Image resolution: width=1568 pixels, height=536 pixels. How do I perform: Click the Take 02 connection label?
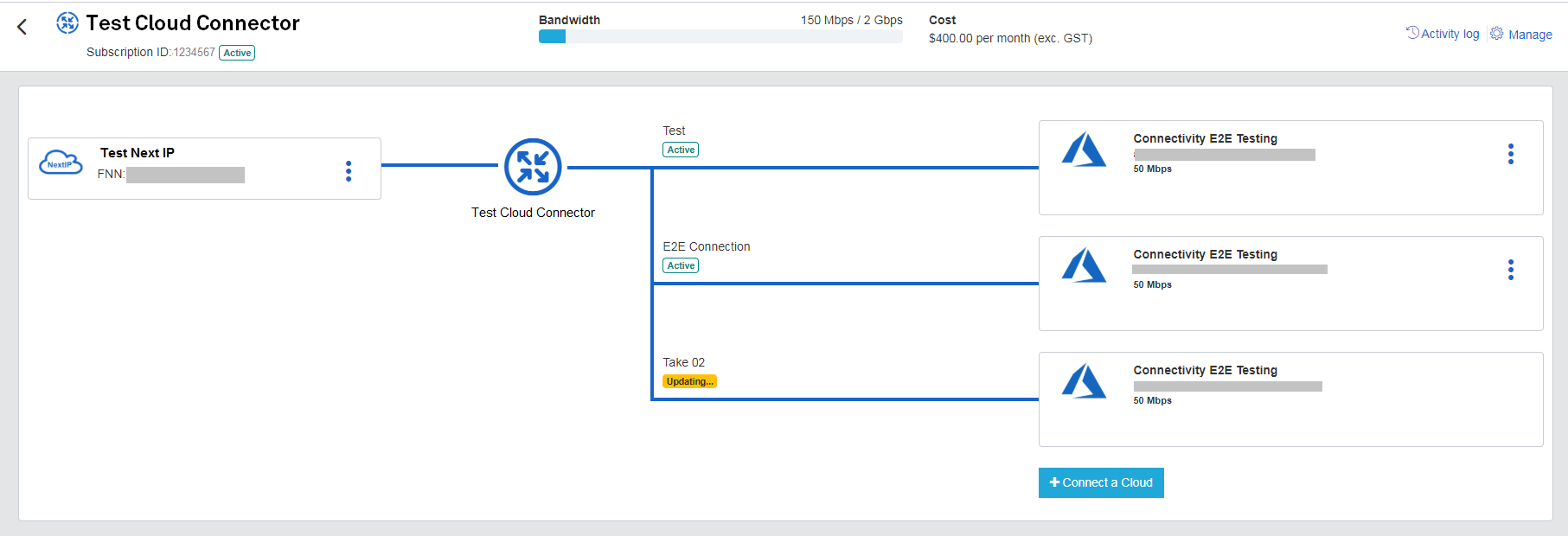(684, 362)
